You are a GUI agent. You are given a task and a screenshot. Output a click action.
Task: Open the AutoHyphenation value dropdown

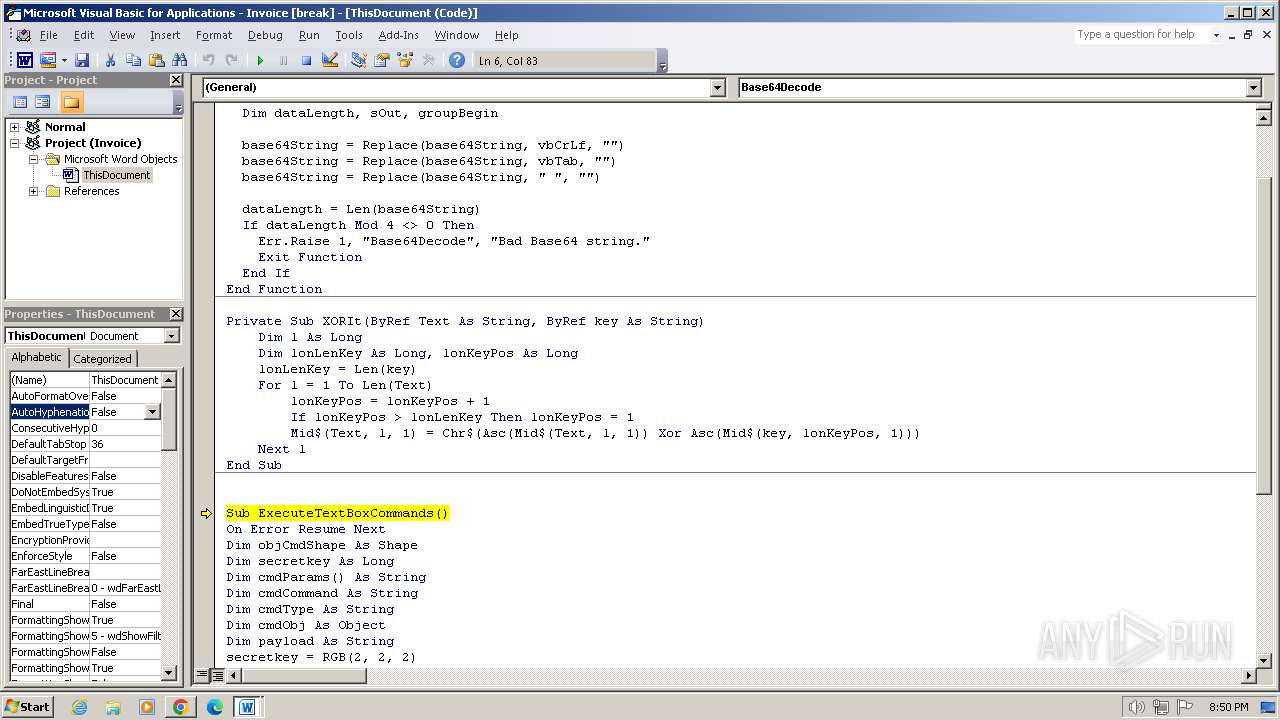click(152, 412)
